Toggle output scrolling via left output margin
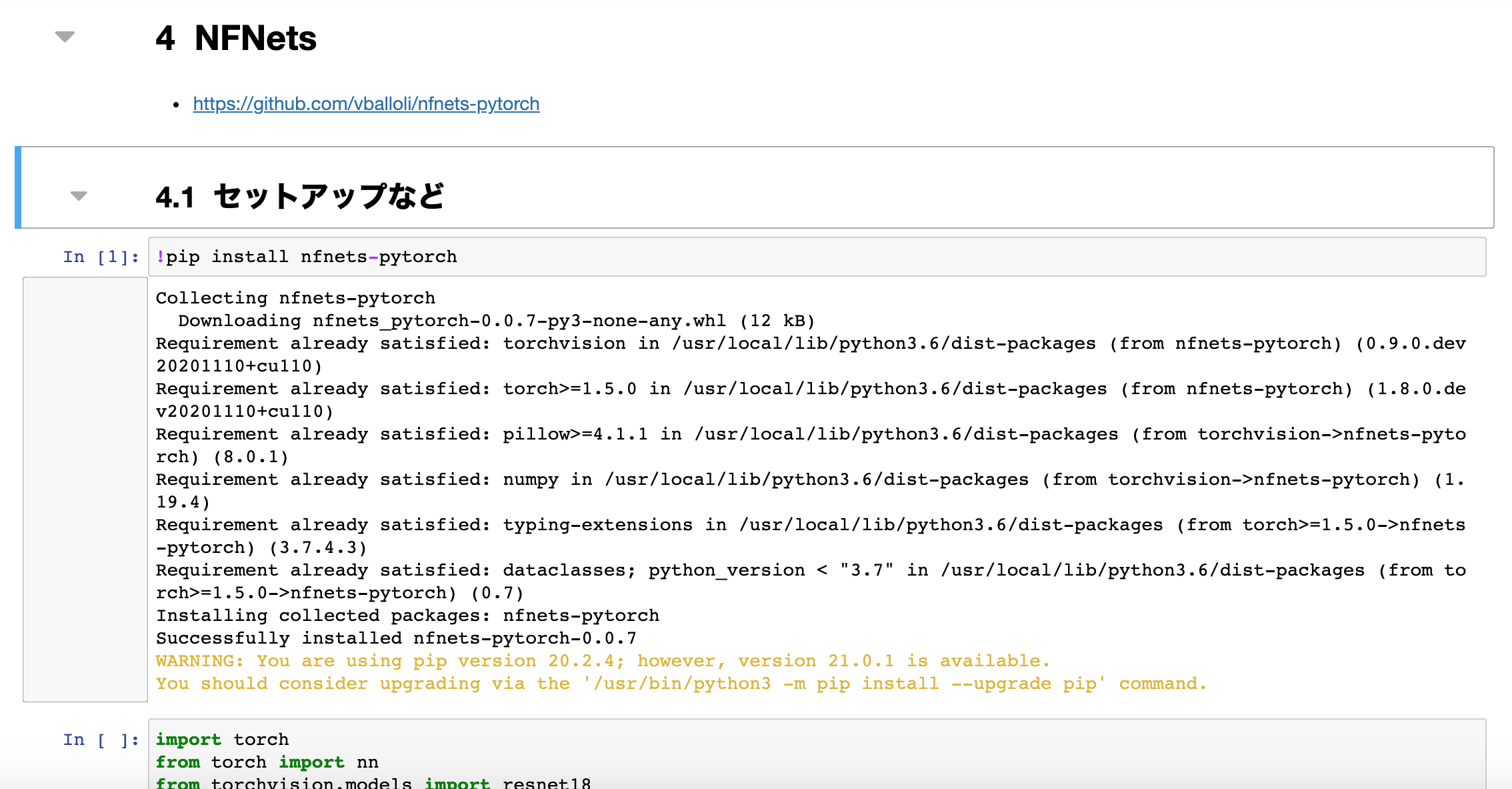This screenshot has width=1512, height=789. [x=85, y=489]
